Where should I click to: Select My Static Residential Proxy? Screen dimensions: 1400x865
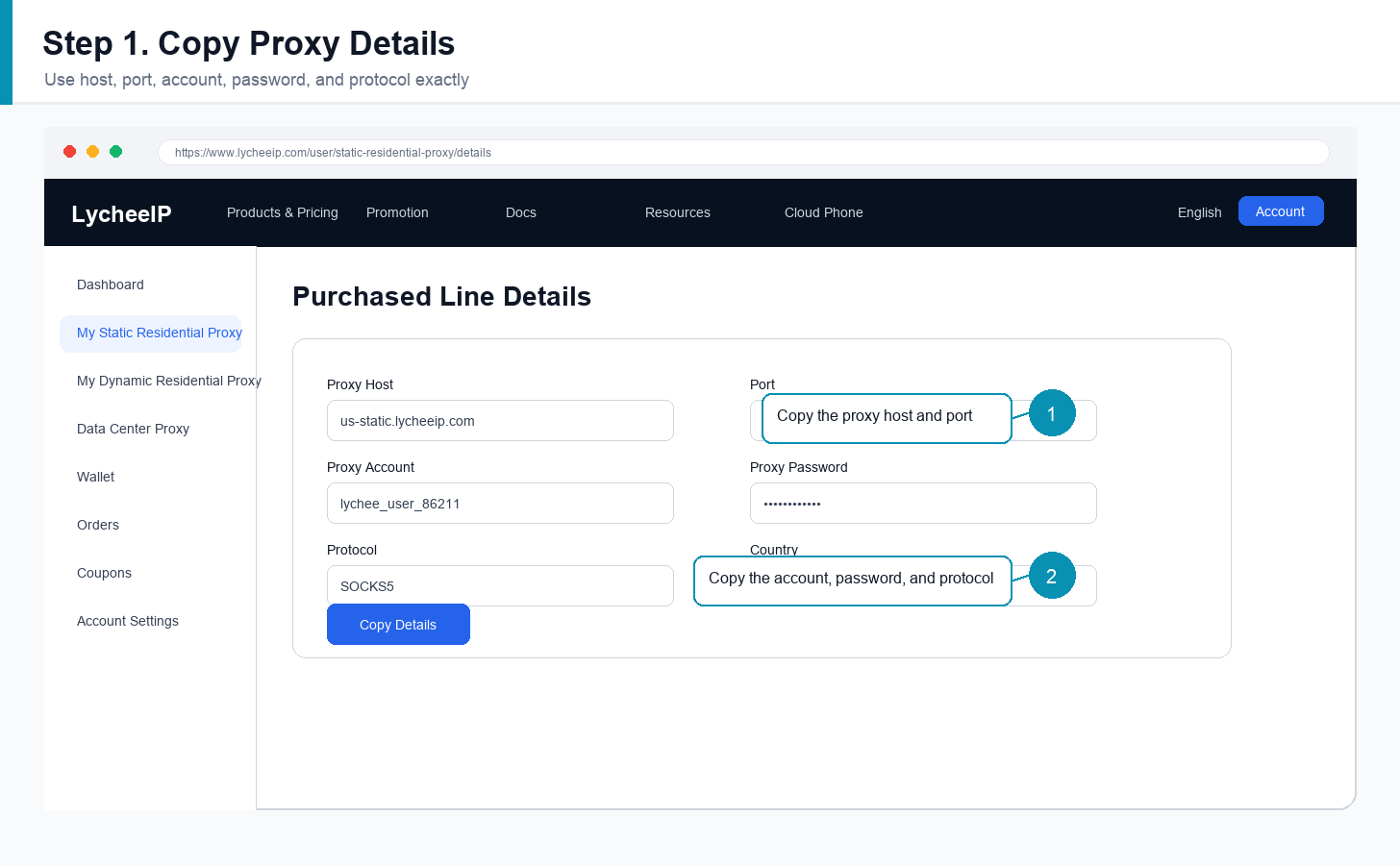[151, 334]
